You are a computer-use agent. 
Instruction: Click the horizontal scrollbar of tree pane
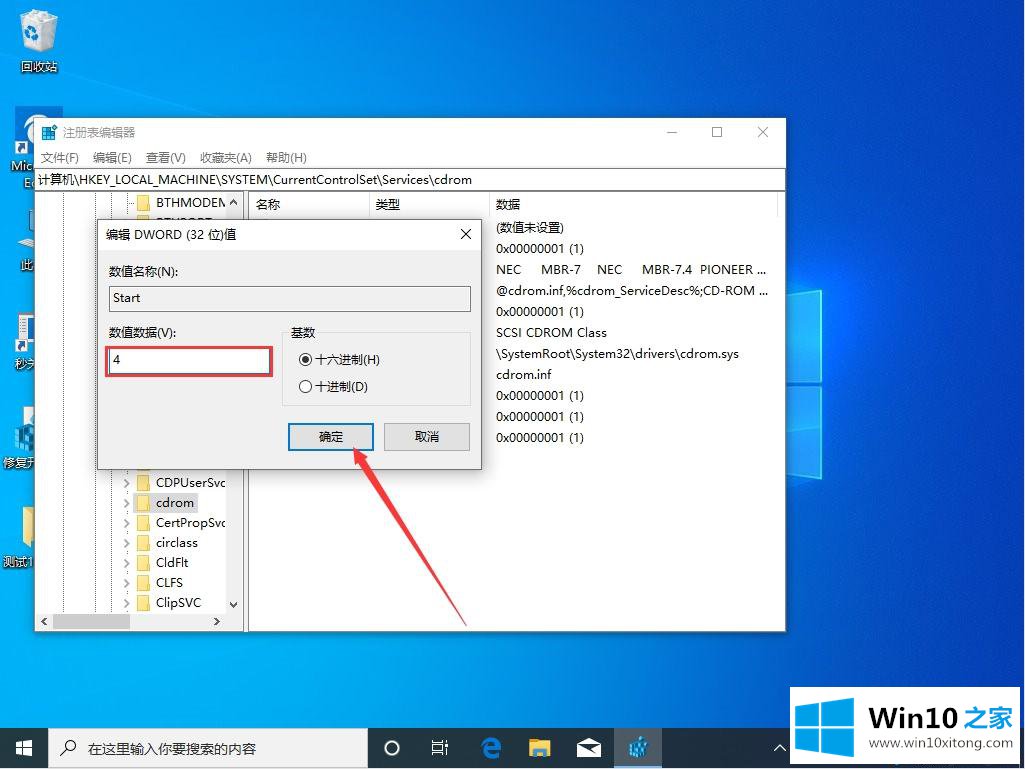[130, 621]
